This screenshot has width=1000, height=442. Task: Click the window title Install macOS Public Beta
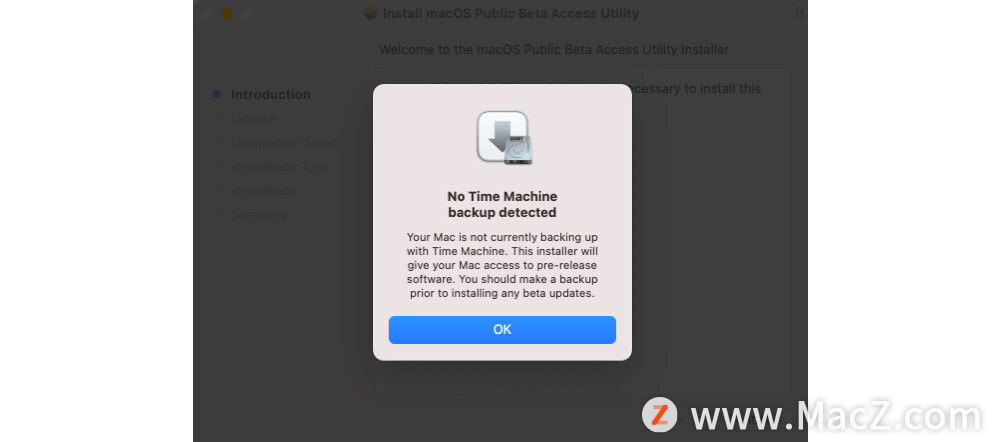pyautogui.click(x=510, y=13)
